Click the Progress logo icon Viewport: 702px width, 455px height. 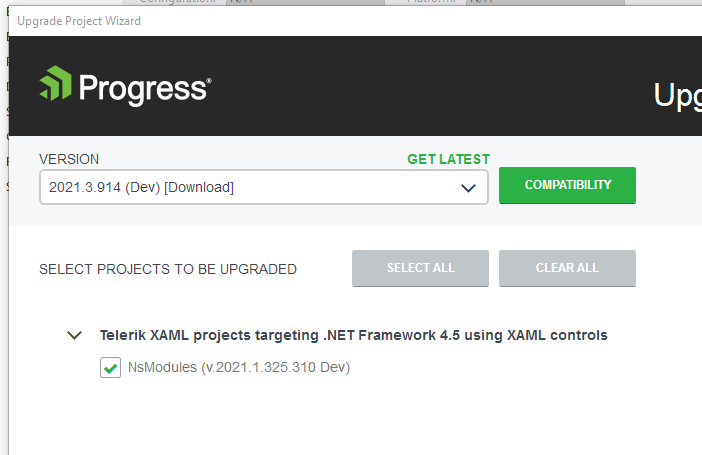point(56,84)
